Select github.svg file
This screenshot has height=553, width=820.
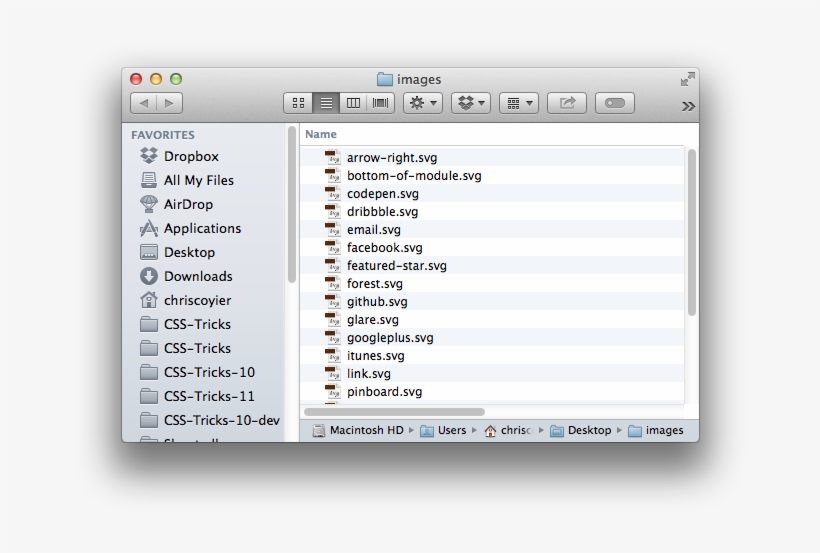(492, 301)
